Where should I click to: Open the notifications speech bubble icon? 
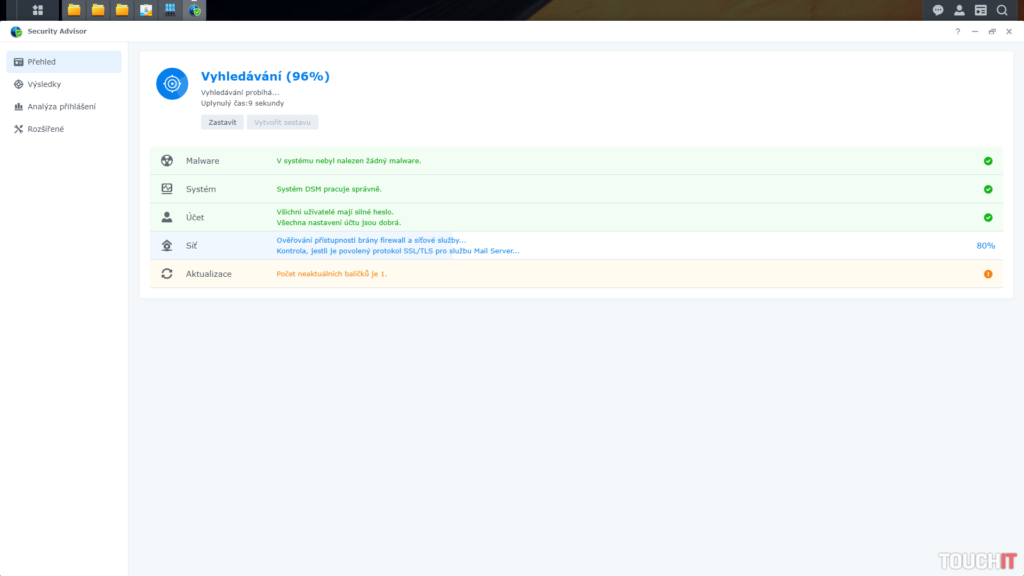click(938, 10)
